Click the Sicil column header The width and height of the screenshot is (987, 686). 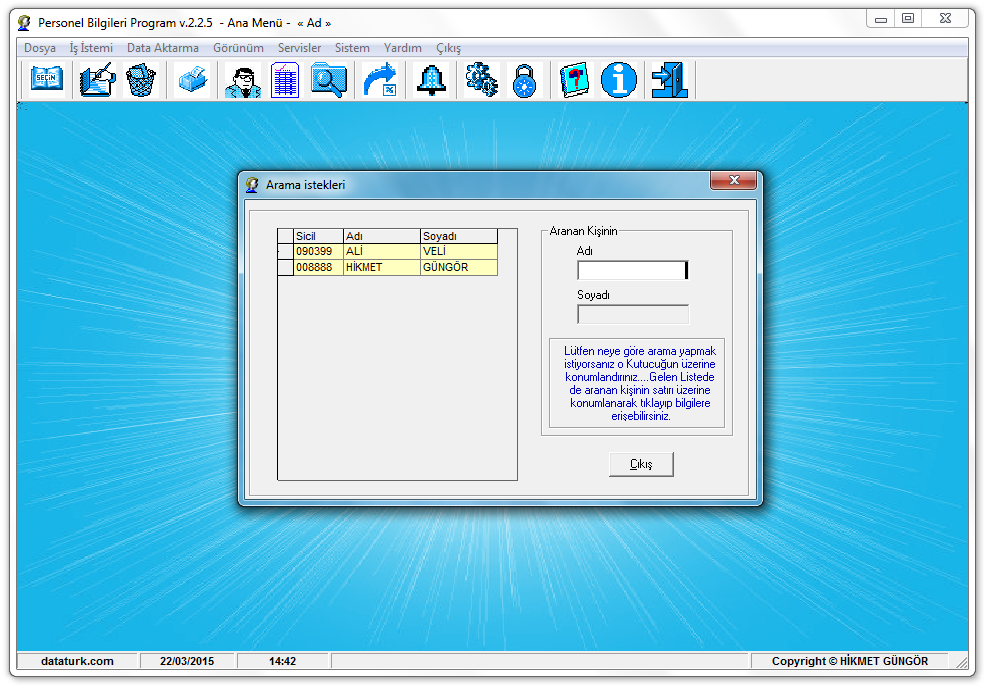[x=319, y=236]
